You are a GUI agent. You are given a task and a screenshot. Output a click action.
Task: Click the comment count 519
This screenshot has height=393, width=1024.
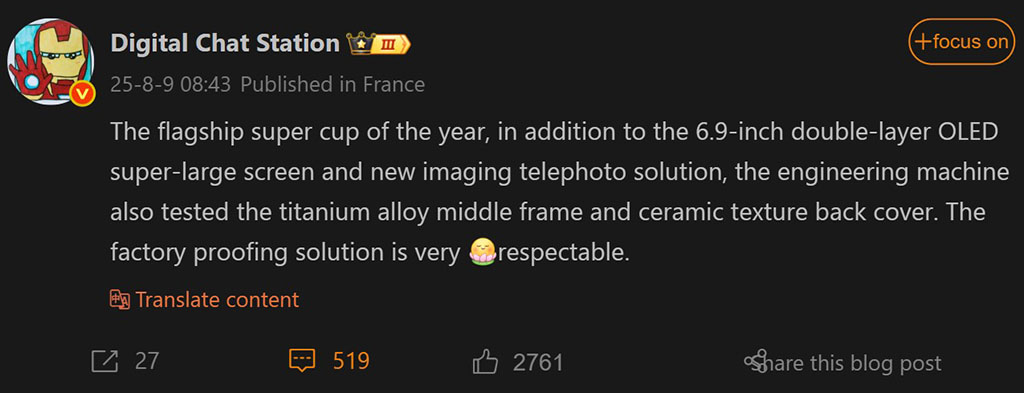click(x=351, y=361)
